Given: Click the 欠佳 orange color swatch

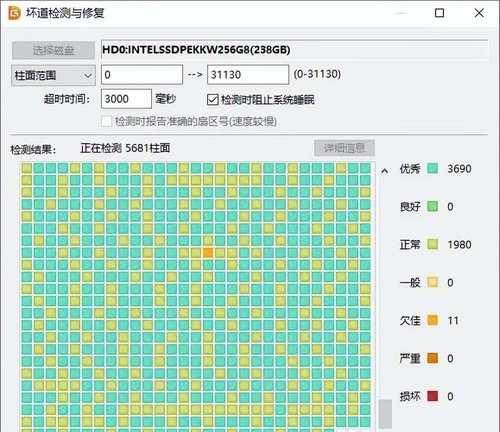Looking at the screenshot, I should (432, 320).
